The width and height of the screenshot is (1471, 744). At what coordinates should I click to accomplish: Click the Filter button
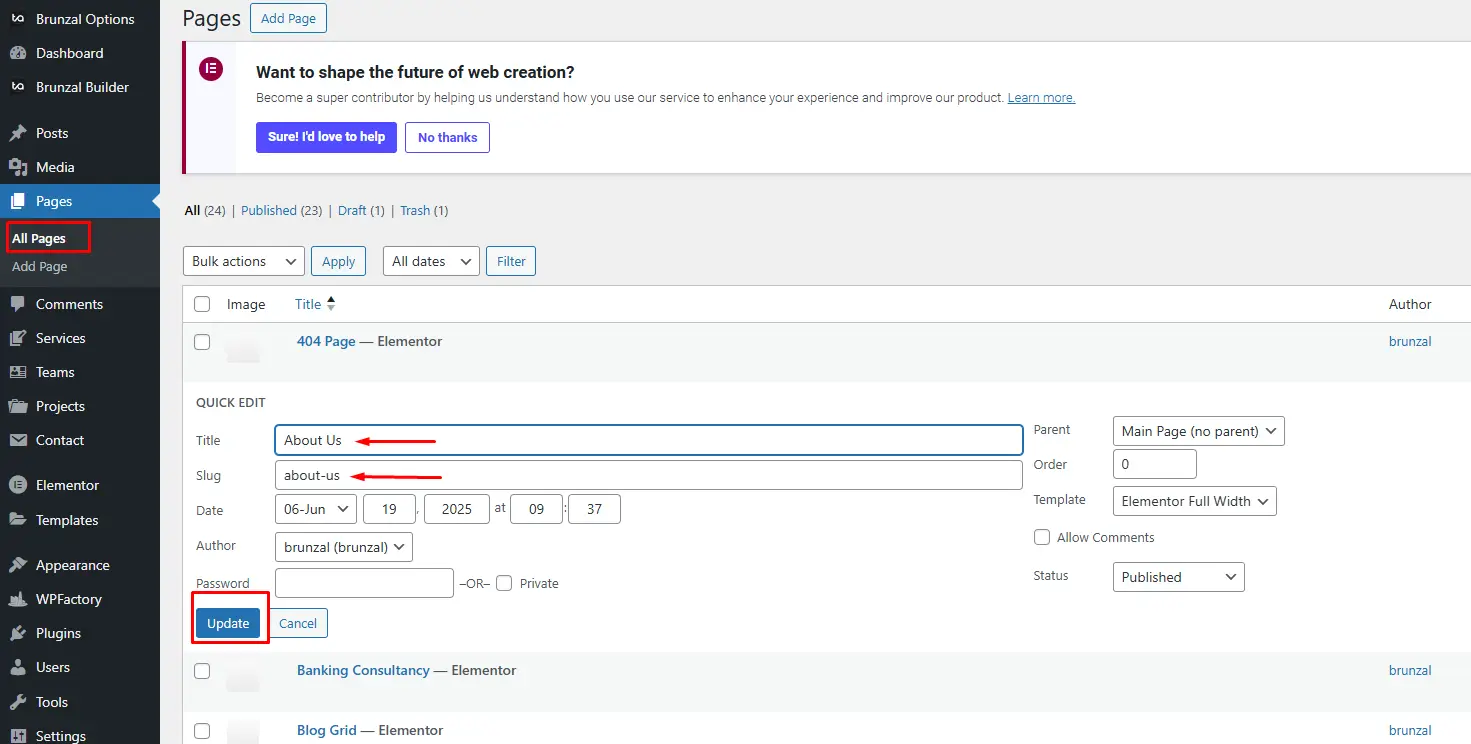tap(511, 261)
